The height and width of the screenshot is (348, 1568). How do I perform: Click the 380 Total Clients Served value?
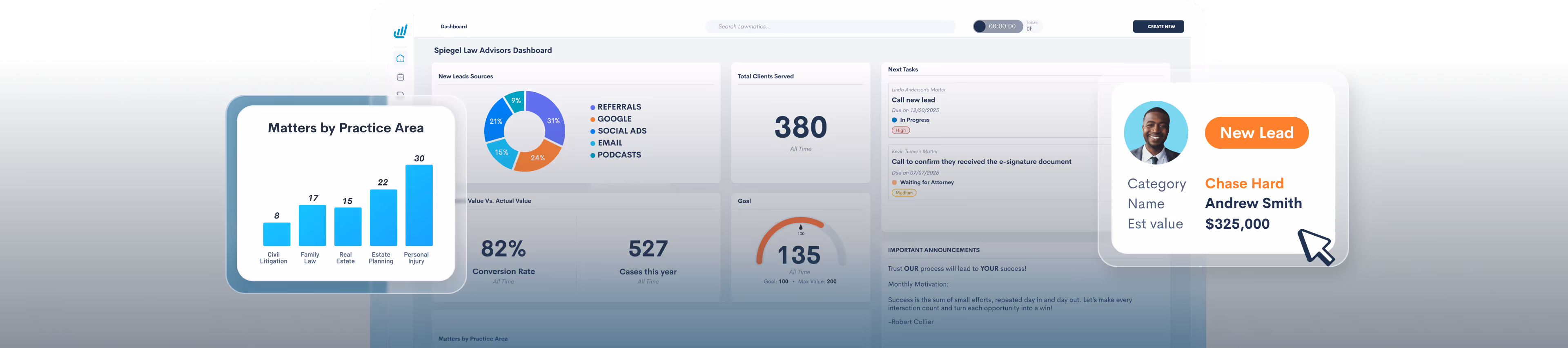tap(800, 128)
